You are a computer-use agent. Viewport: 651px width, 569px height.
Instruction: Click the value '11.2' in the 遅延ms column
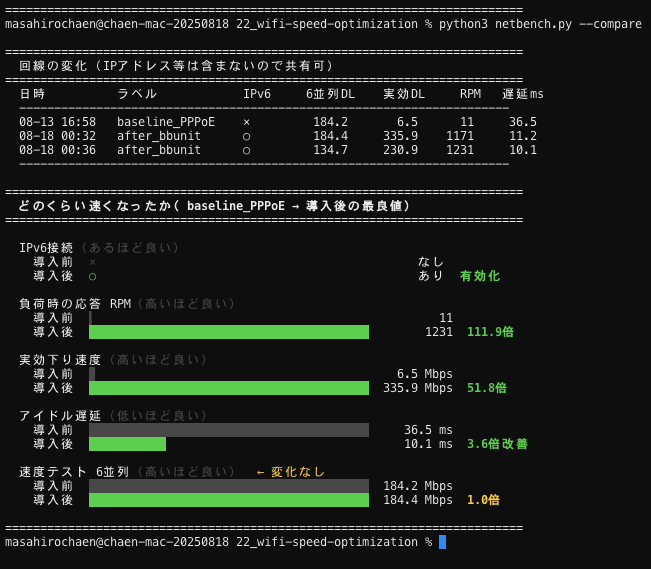point(523,136)
